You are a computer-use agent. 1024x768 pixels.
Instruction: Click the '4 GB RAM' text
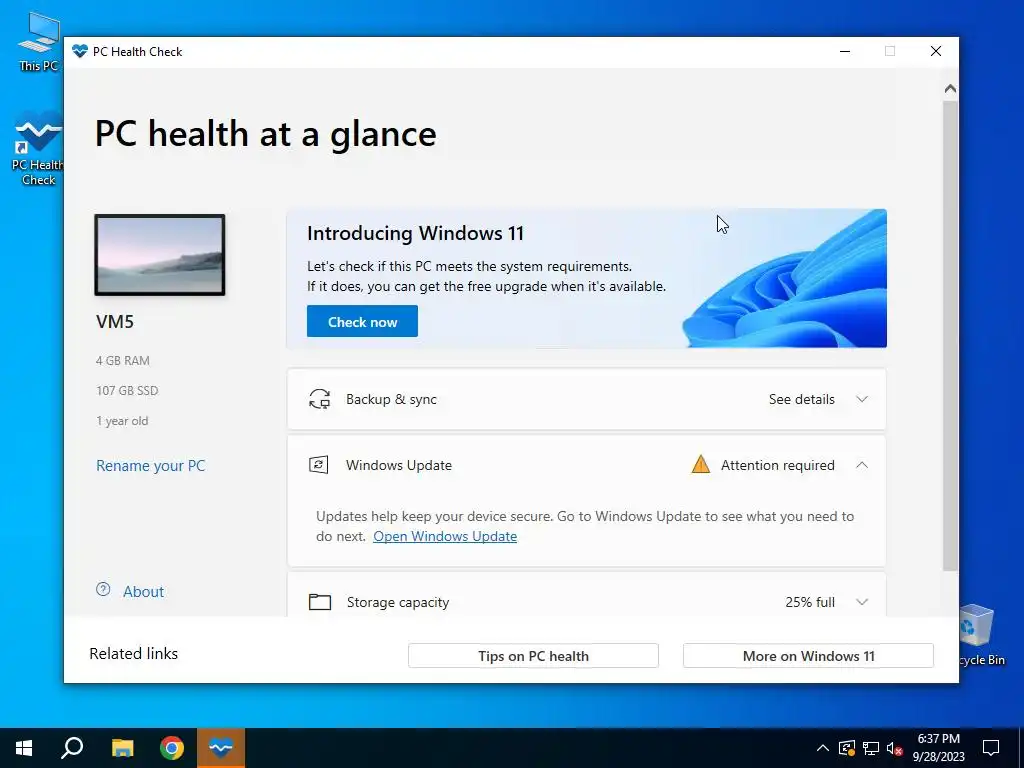[x=123, y=360]
